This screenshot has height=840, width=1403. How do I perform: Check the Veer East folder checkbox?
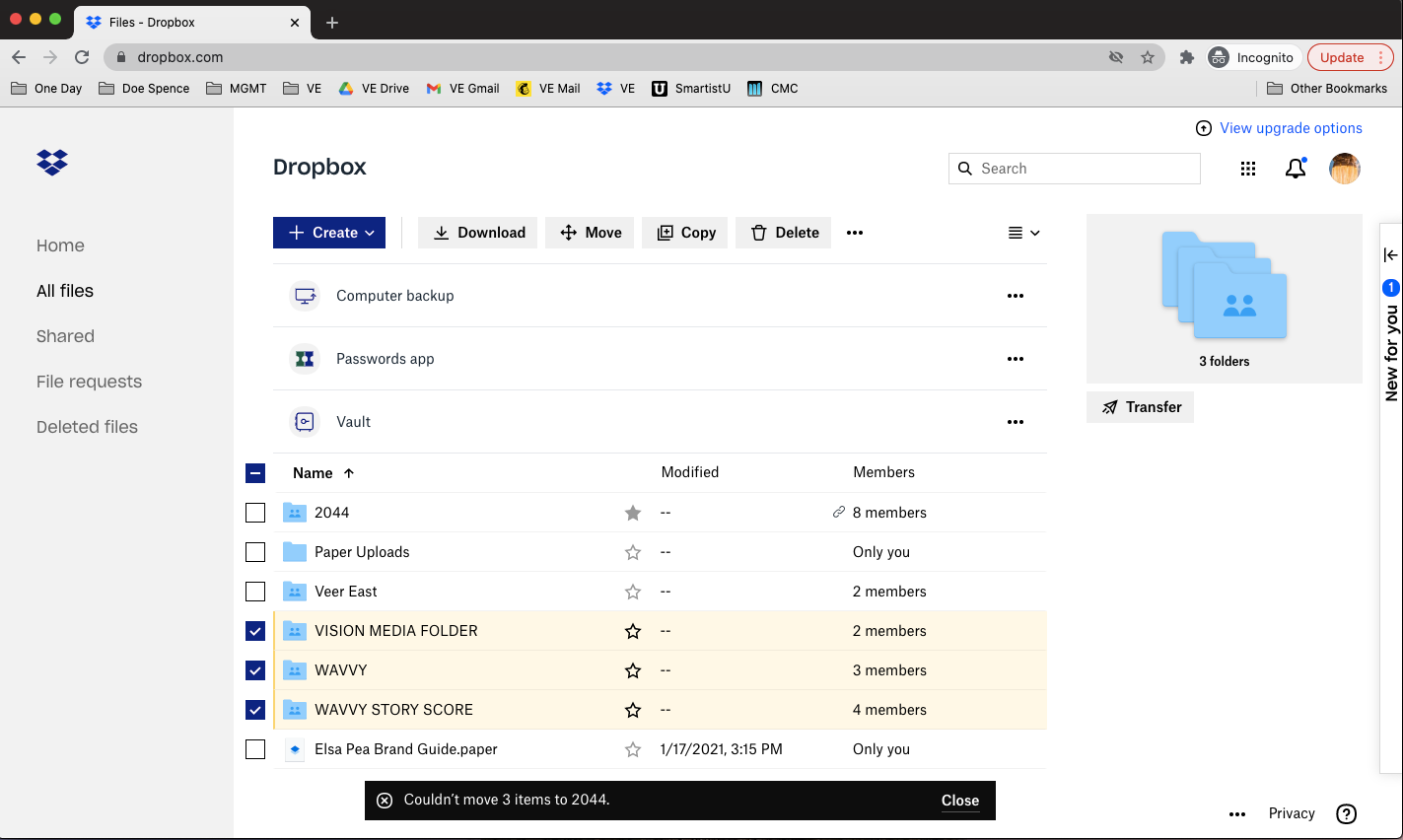(255, 592)
